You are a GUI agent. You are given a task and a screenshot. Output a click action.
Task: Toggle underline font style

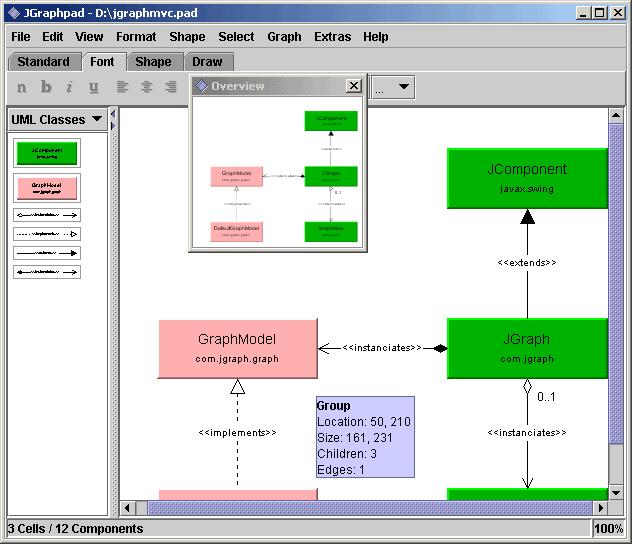(x=94, y=87)
